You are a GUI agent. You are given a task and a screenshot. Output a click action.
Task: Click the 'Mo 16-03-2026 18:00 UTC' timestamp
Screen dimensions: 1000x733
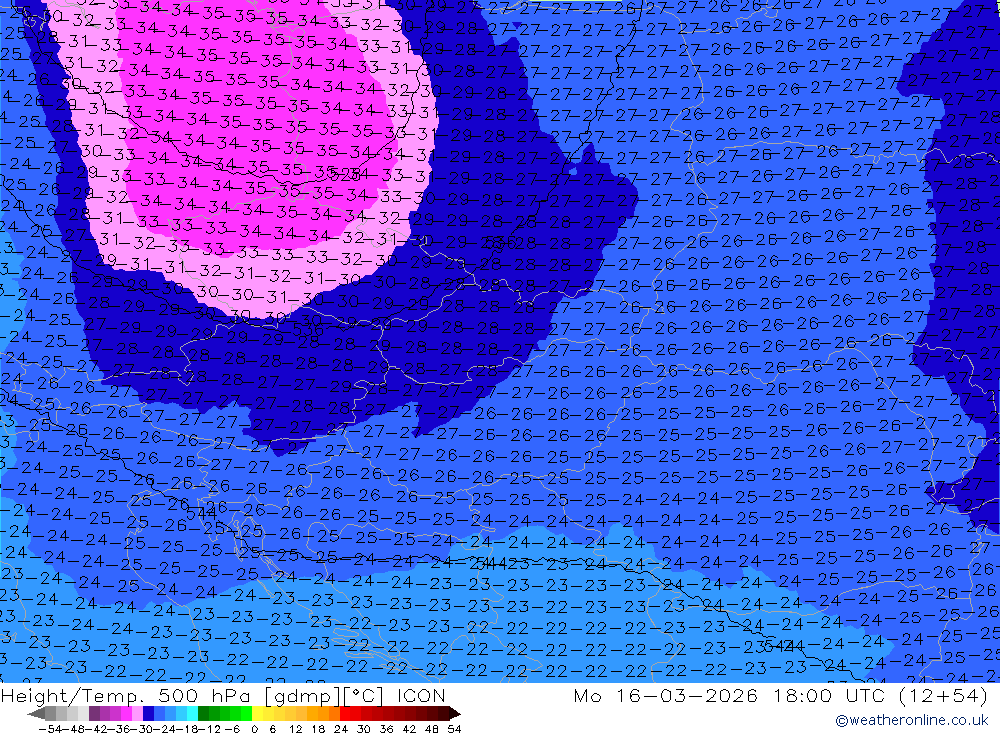click(x=729, y=695)
